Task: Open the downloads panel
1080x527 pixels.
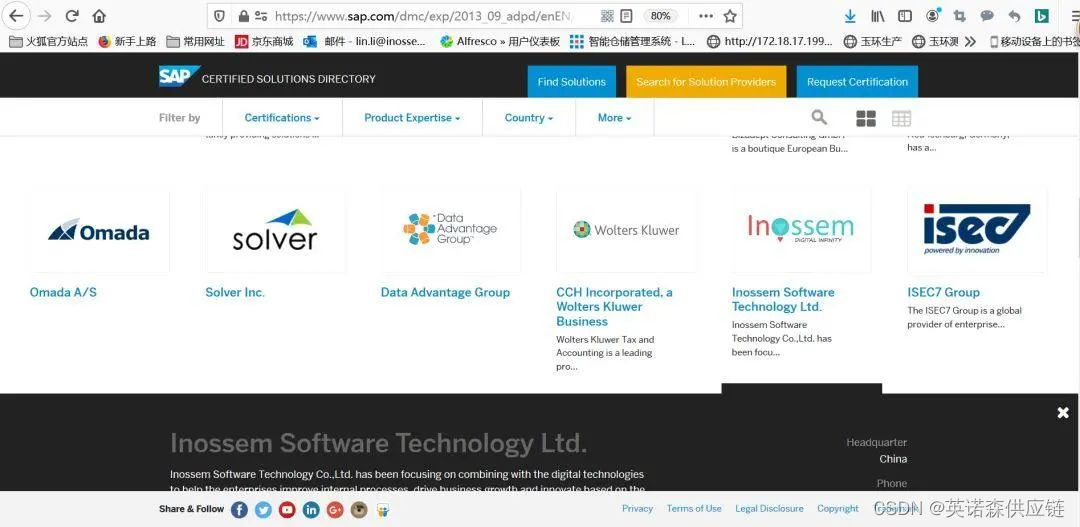Action: [850, 16]
